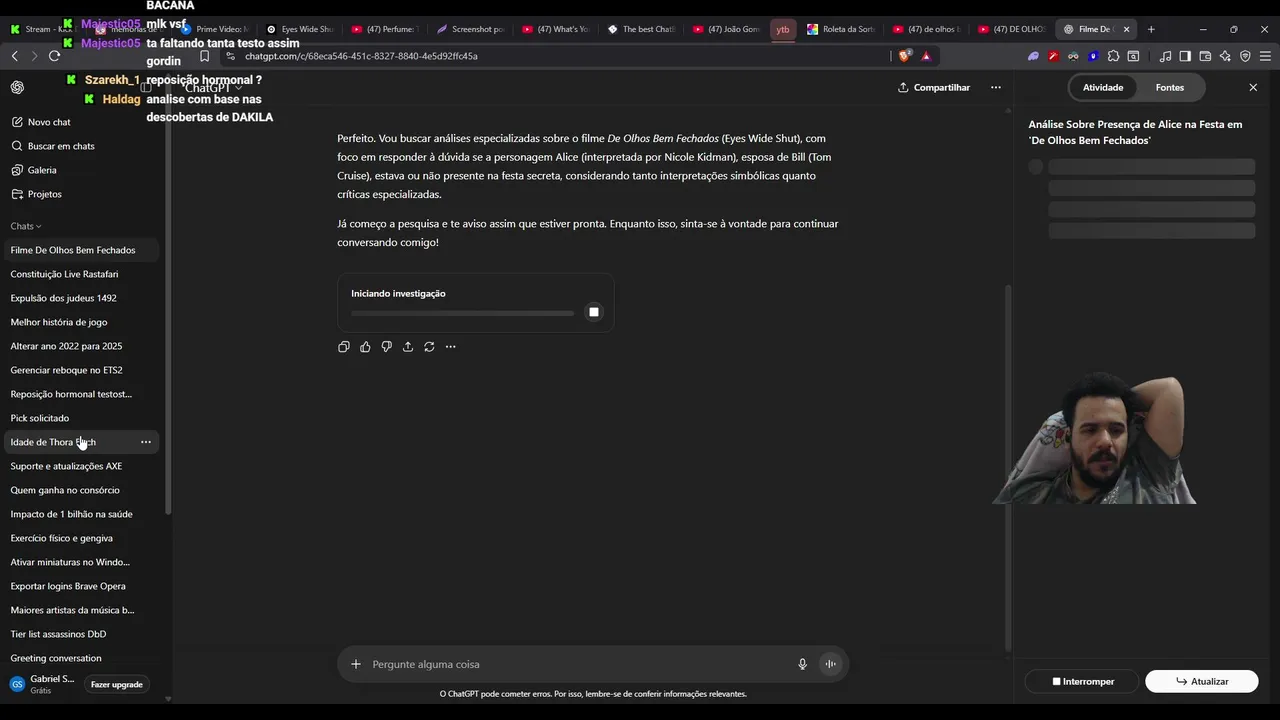Give the response a thumbs up
The image size is (1280, 720).
(x=365, y=347)
